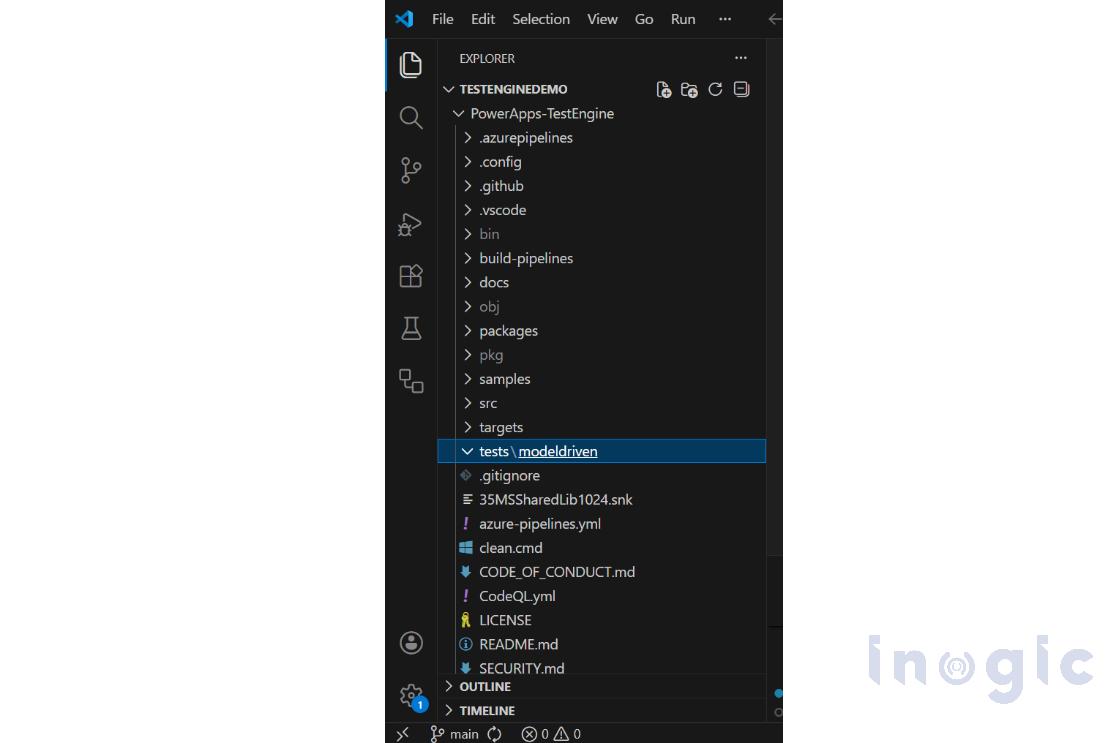Viewport: 1113px width, 743px height.
Task: Refresh the Explorer view
Action: 715,89
